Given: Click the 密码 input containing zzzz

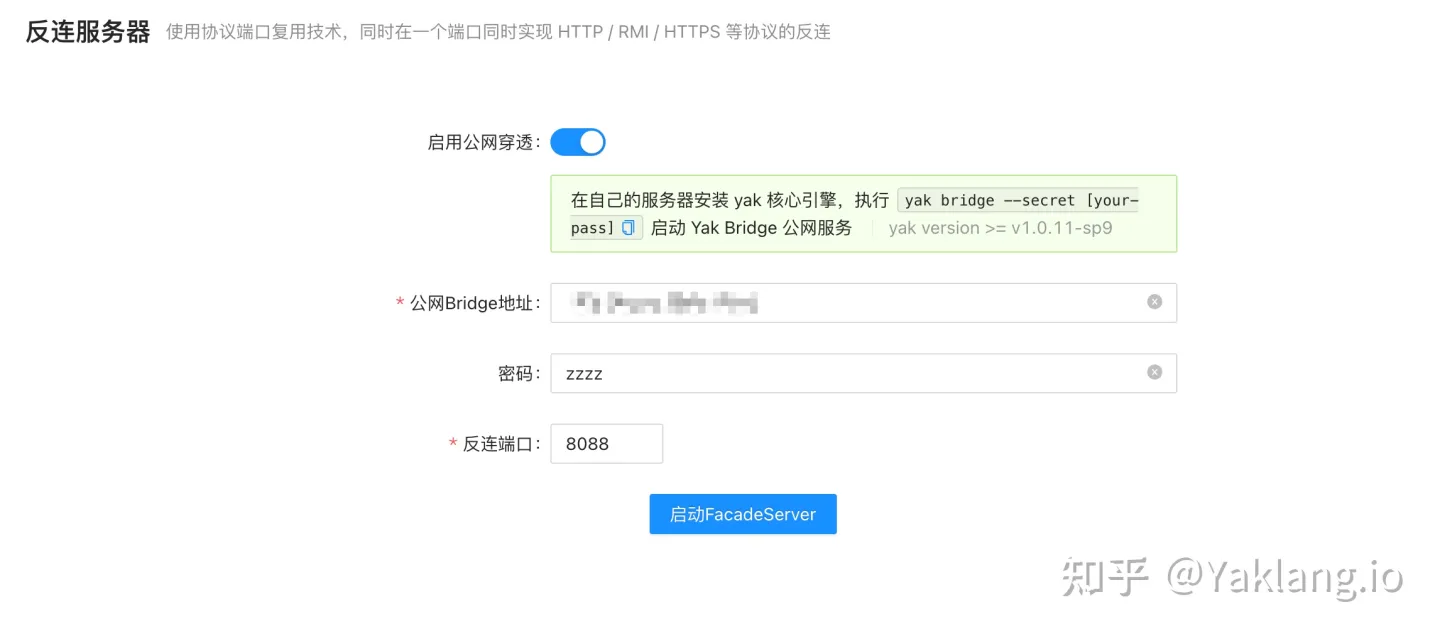Looking at the screenshot, I should pyautogui.click(x=863, y=373).
